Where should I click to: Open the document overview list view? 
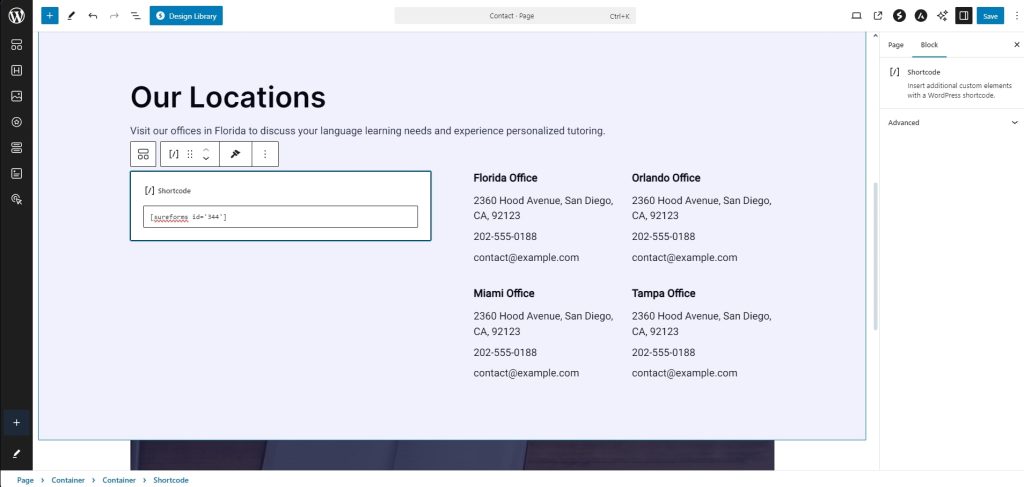(136, 16)
